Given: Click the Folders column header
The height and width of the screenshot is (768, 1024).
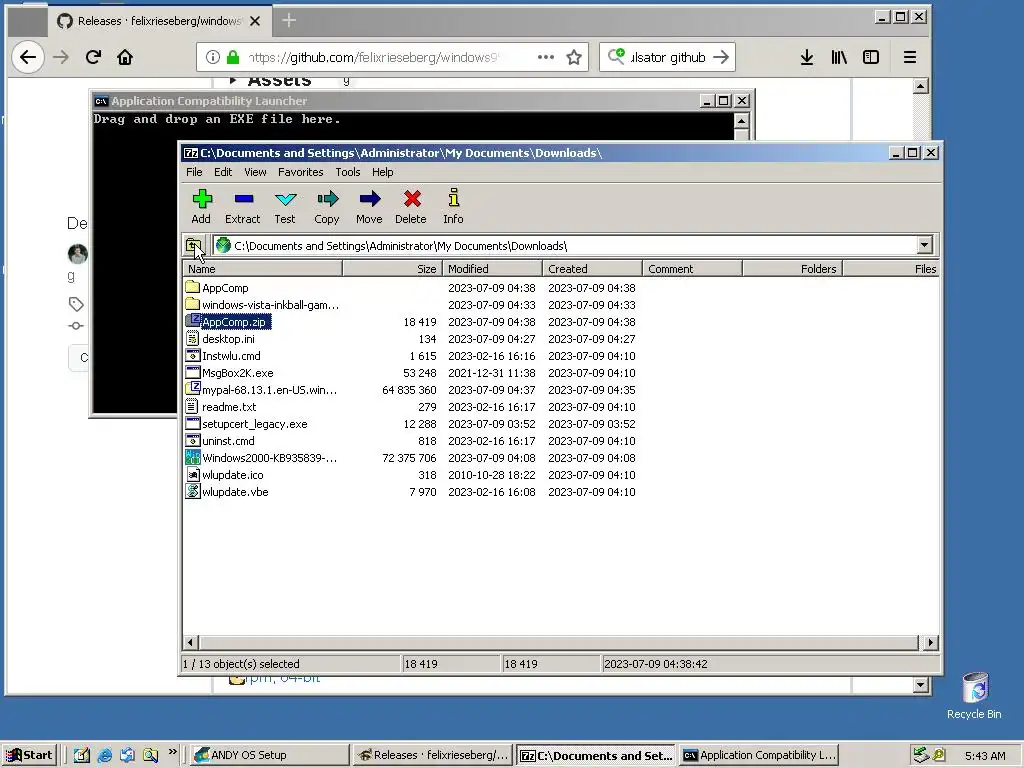Looking at the screenshot, I should [792, 268].
